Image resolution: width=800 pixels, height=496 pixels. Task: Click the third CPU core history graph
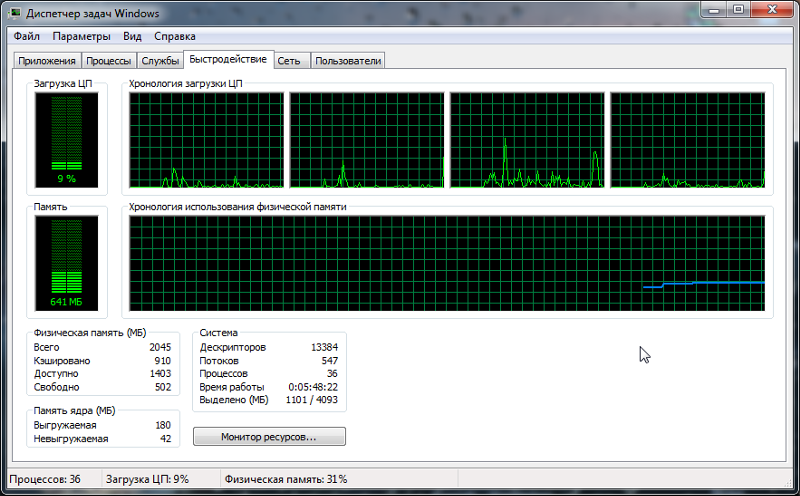pos(527,140)
